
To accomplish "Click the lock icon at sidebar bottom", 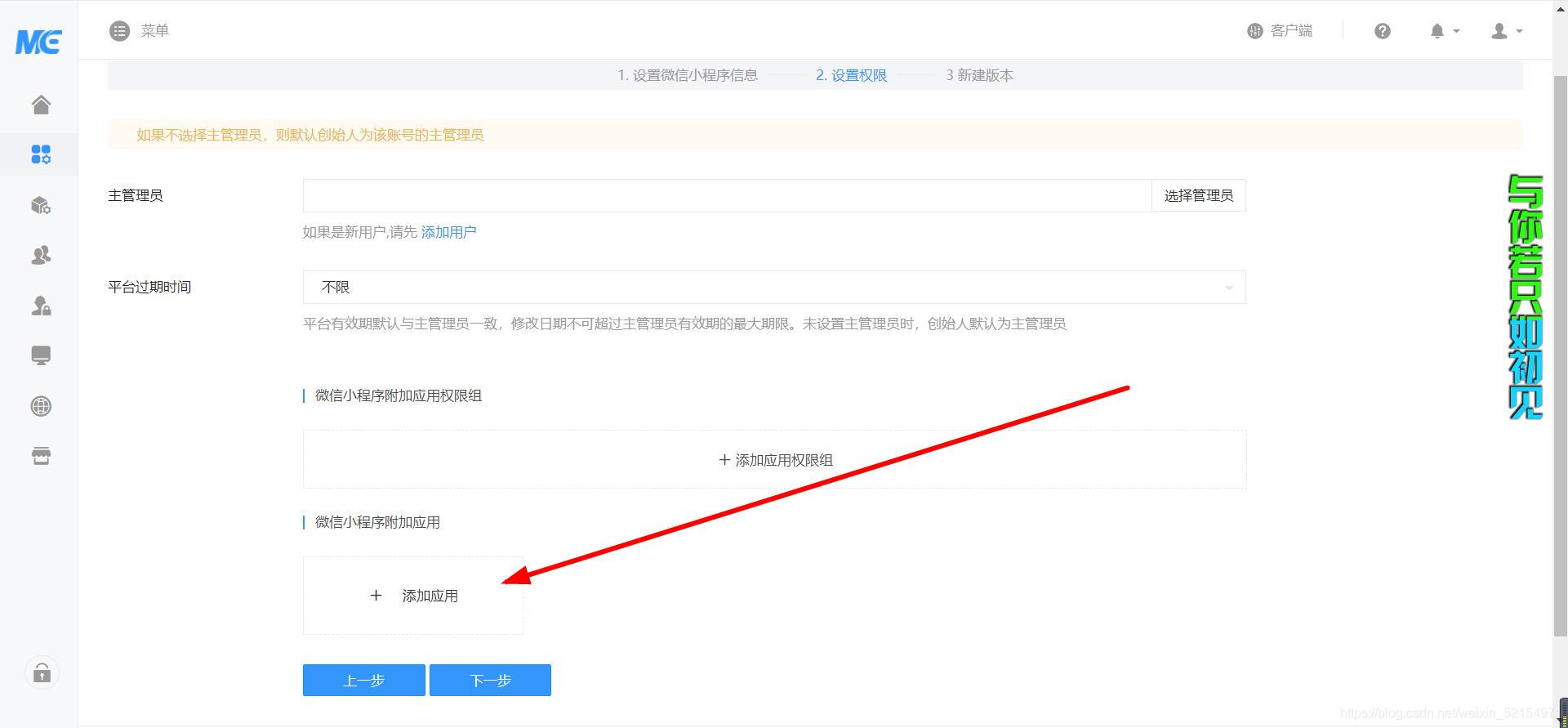I will tap(42, 673).
